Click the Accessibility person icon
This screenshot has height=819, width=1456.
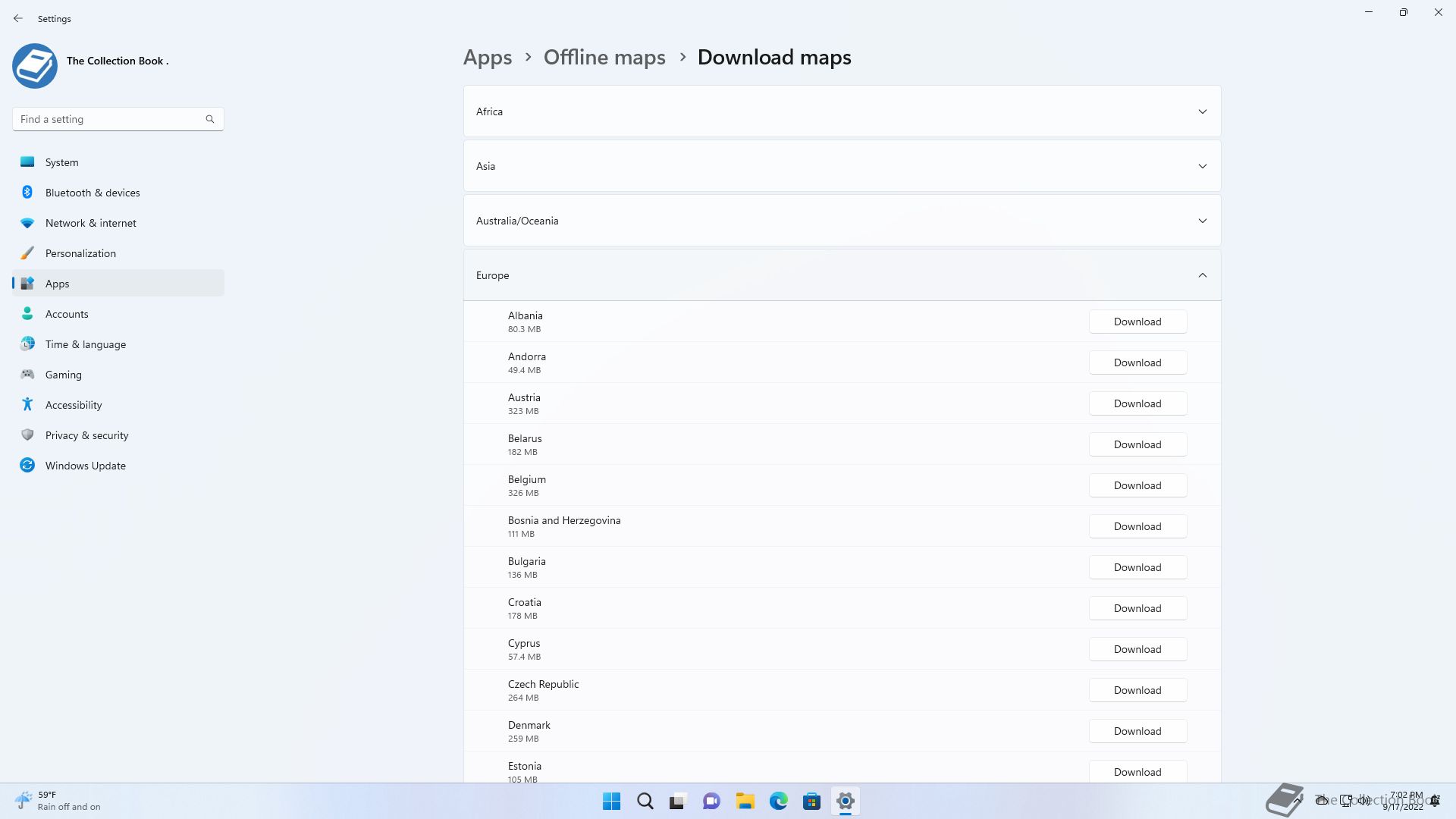[27, 405]
